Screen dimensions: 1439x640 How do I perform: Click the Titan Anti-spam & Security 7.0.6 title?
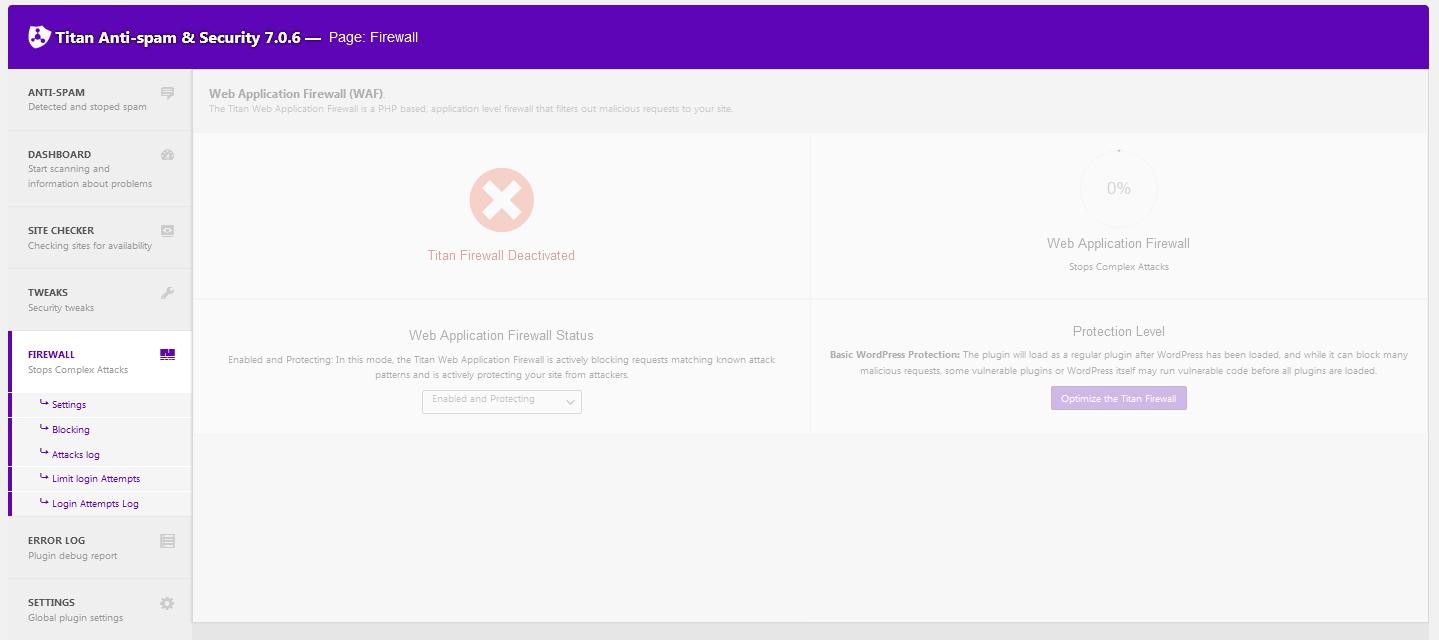[178, 38]
